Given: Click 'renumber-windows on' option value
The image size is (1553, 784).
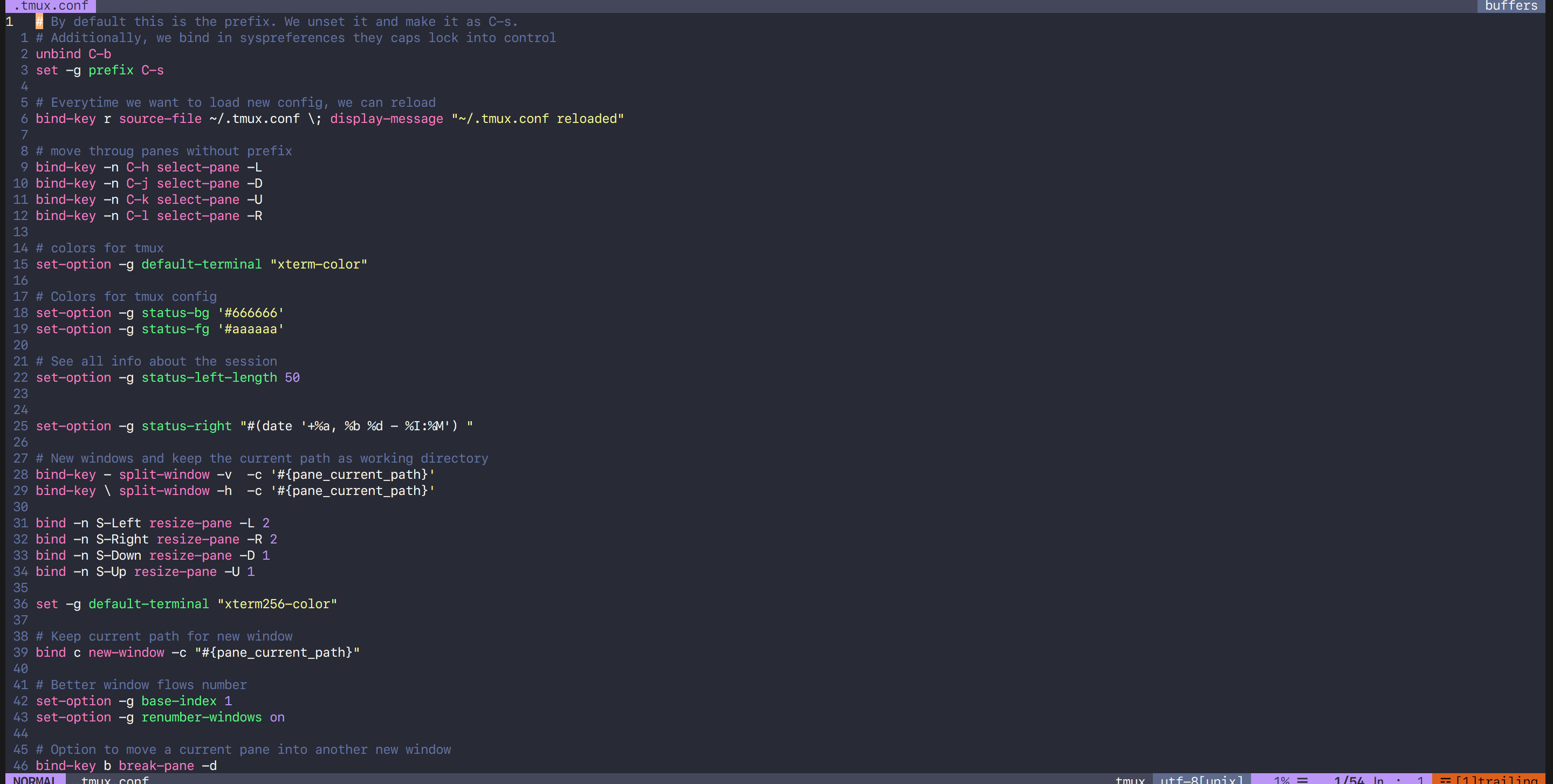Looking at the screenshot, I should [277, 717].
